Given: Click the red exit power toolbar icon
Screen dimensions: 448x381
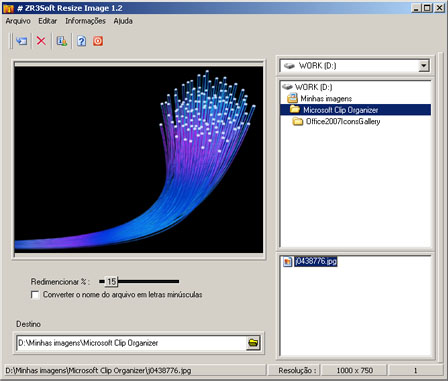Looking at the screenshot, I should [98, 41].
